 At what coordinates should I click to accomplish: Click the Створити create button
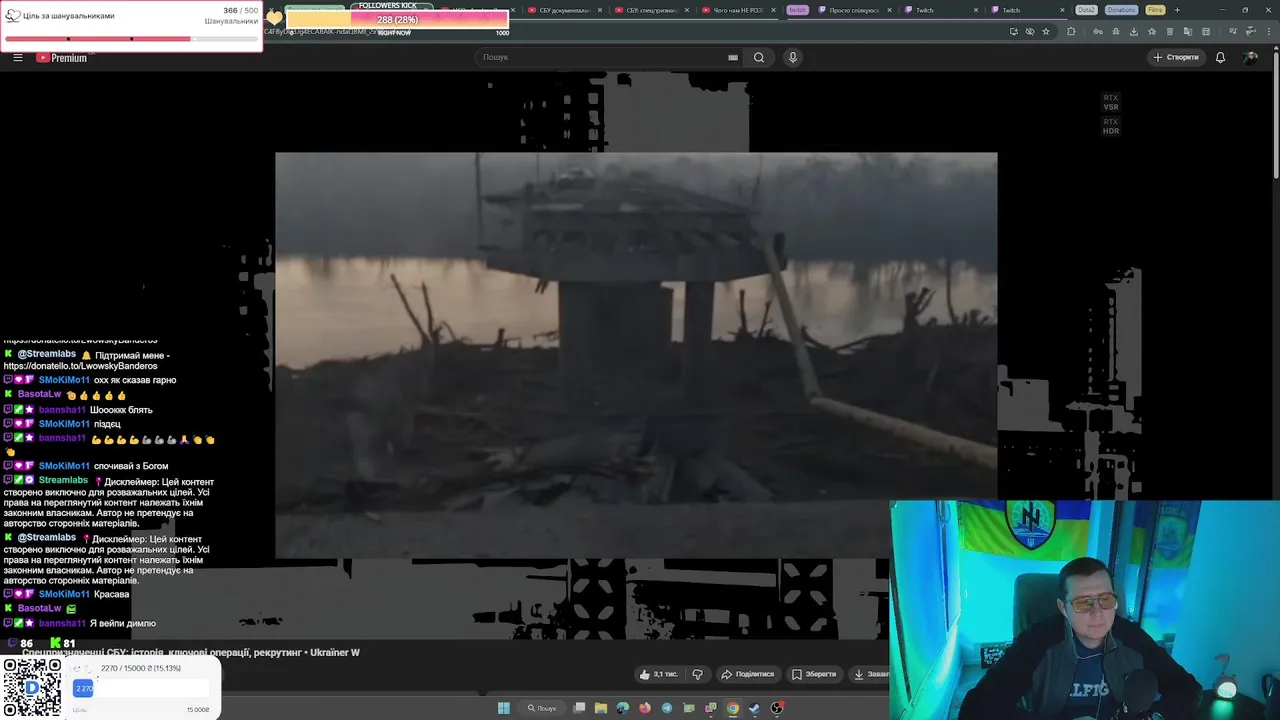[x=1176, y=57]
